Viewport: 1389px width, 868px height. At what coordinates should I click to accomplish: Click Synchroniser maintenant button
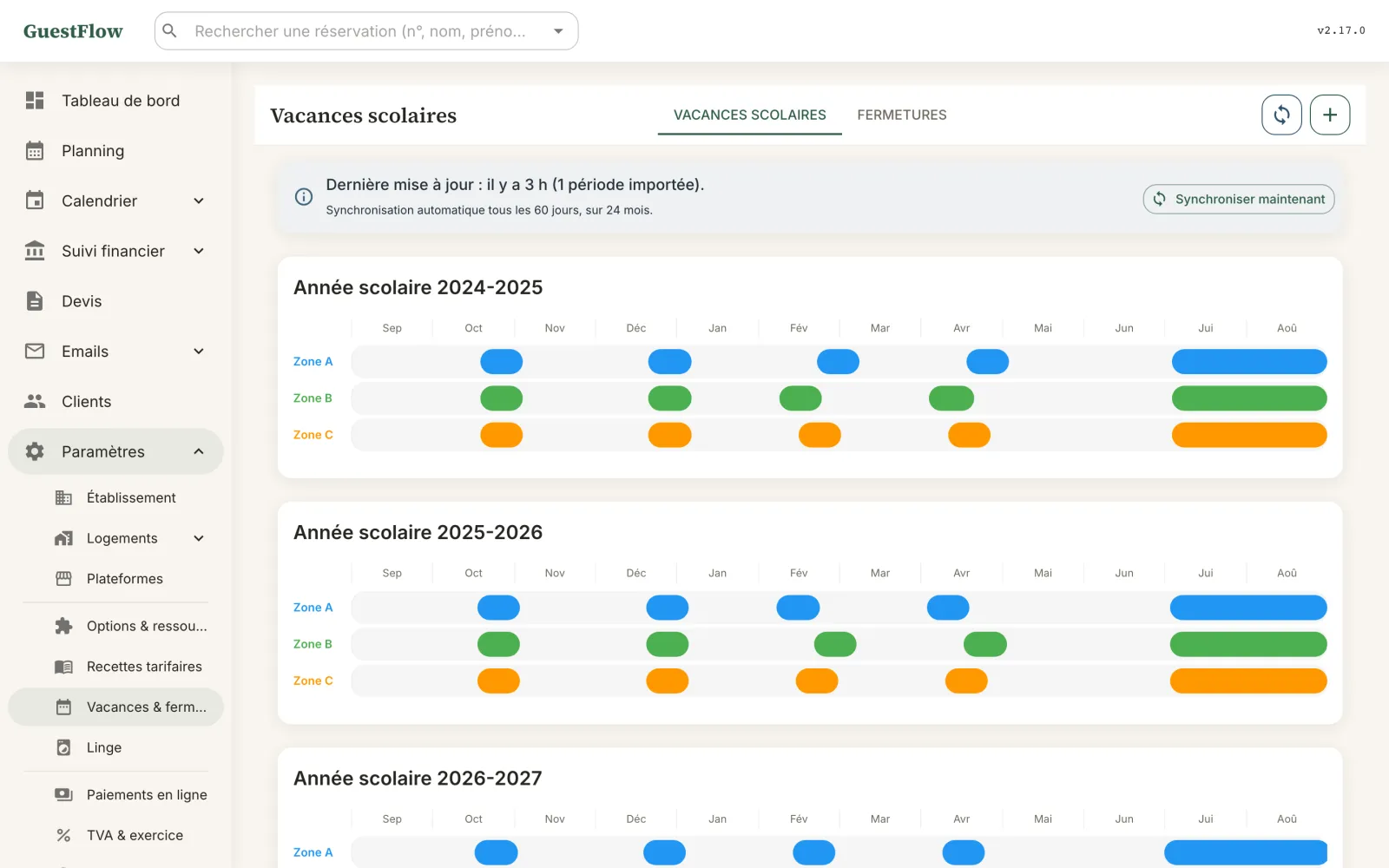point(1239,199)
